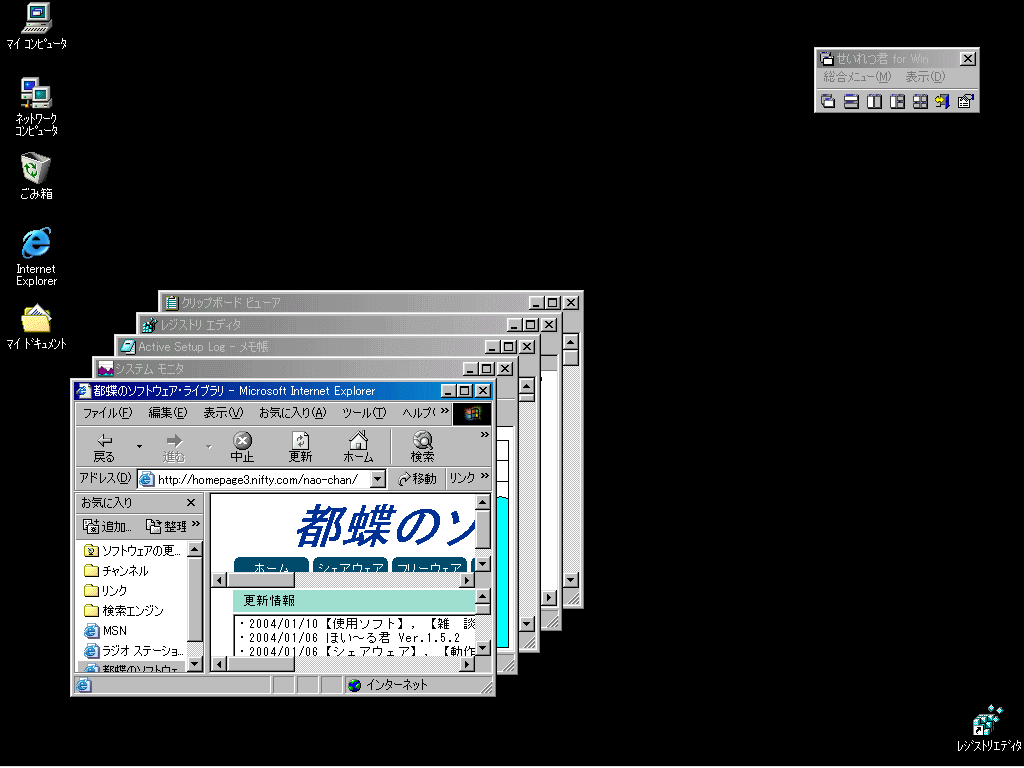This screenshot has width=1024, height=768.
Task: Select the レジストリエディタ desktop shortcut
Action: (989, 729)
